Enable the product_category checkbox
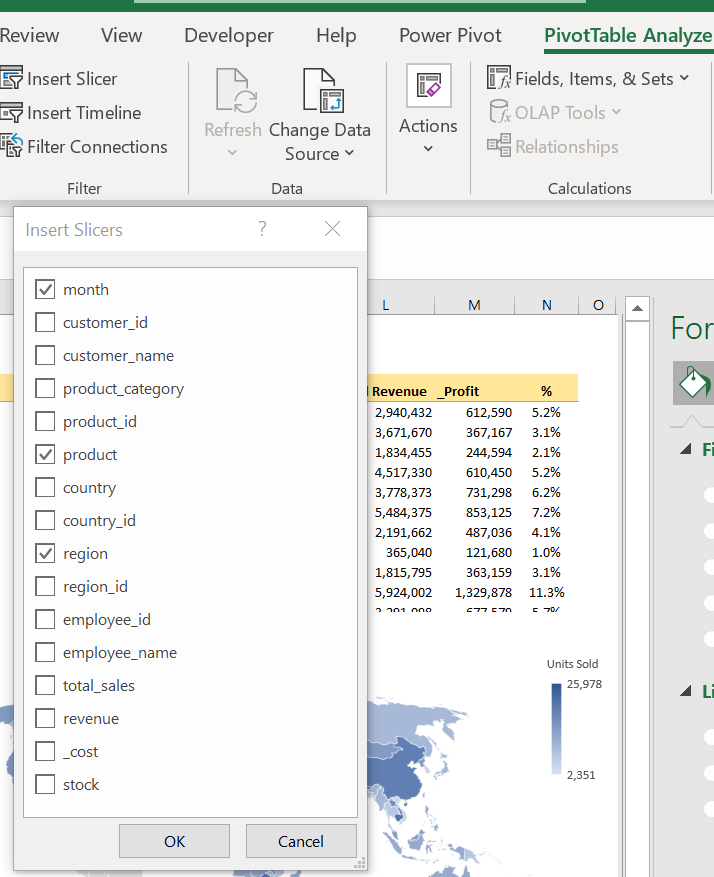This screenshot has width=714, height=877. tap(45, 389)
